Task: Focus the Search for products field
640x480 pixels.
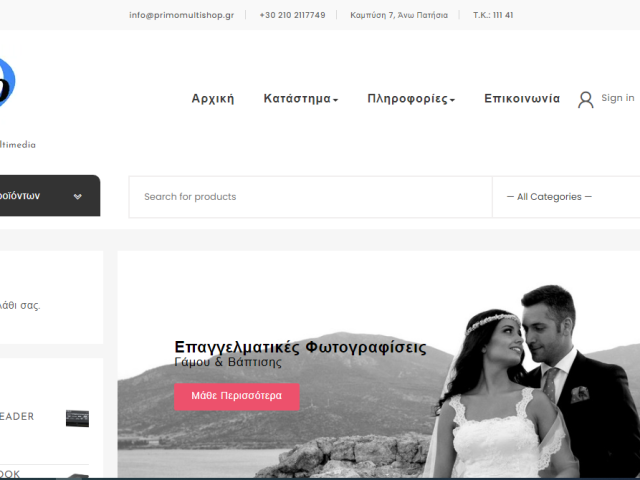Action: point(310,197)
